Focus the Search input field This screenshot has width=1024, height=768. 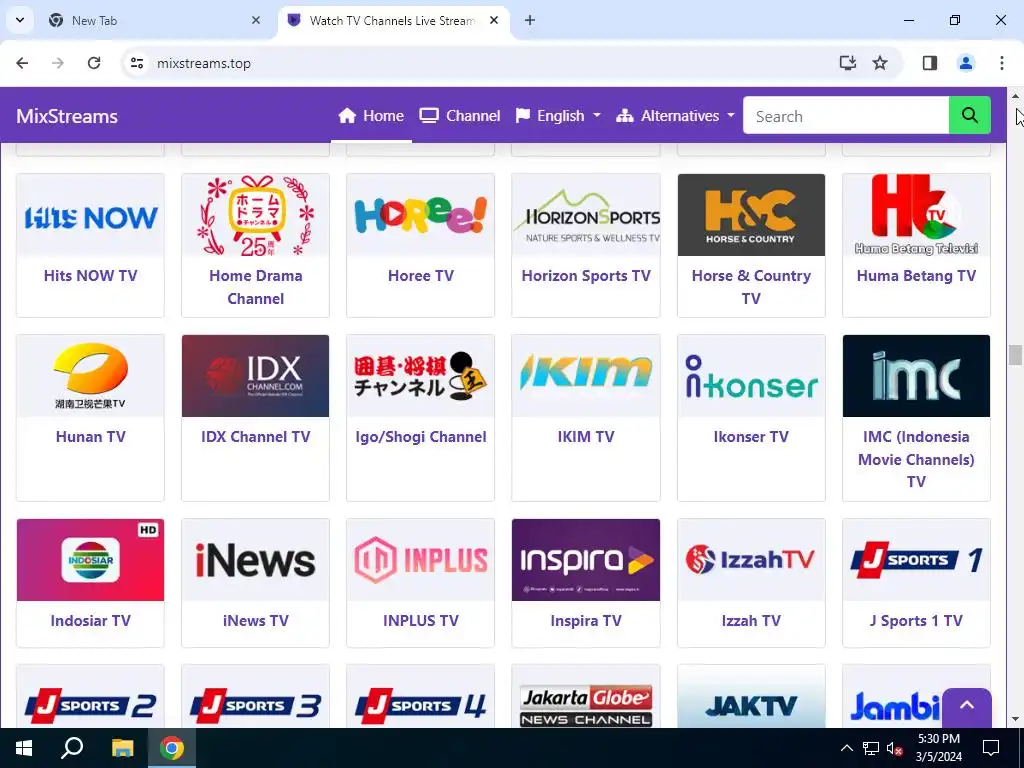pos(846,116)
